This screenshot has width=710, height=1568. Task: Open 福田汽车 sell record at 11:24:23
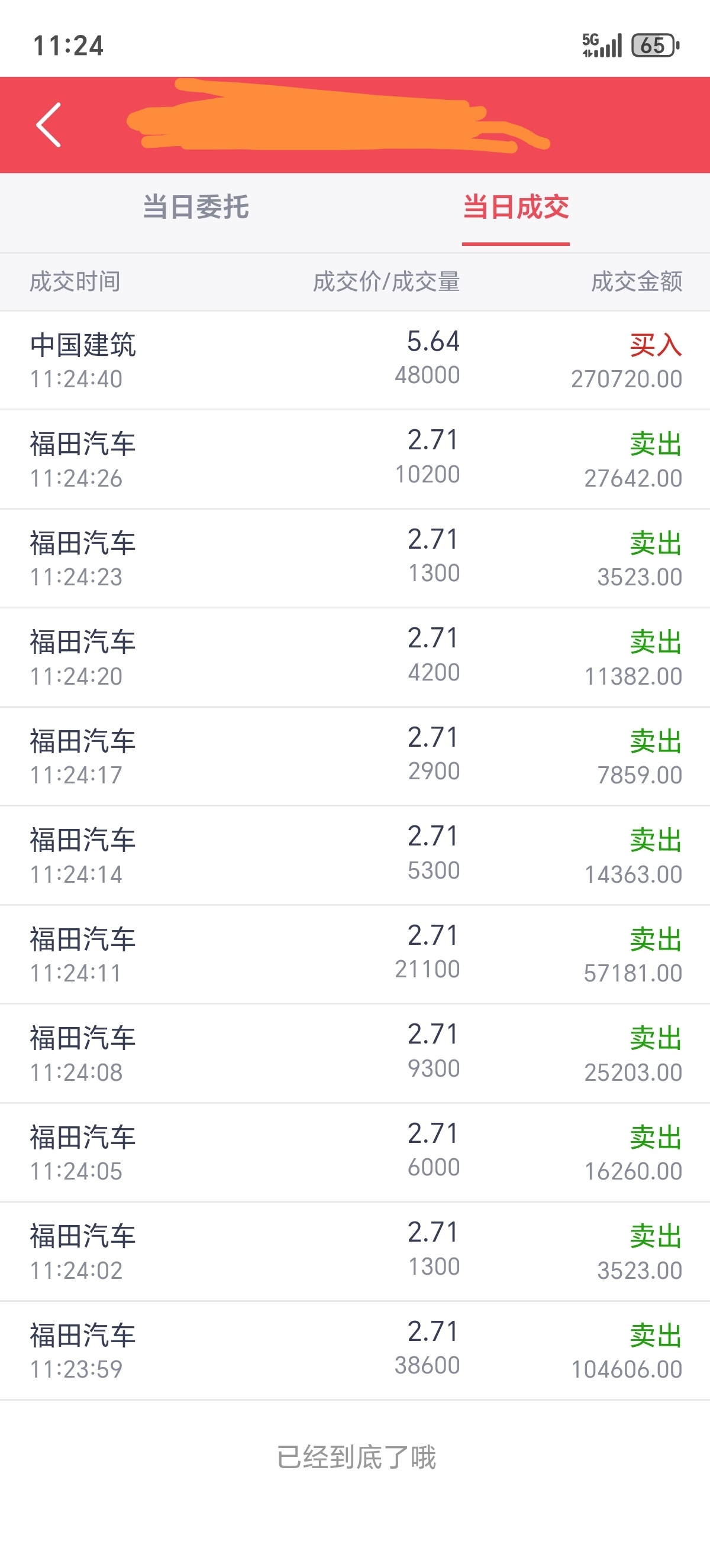(x=355, y=558)
